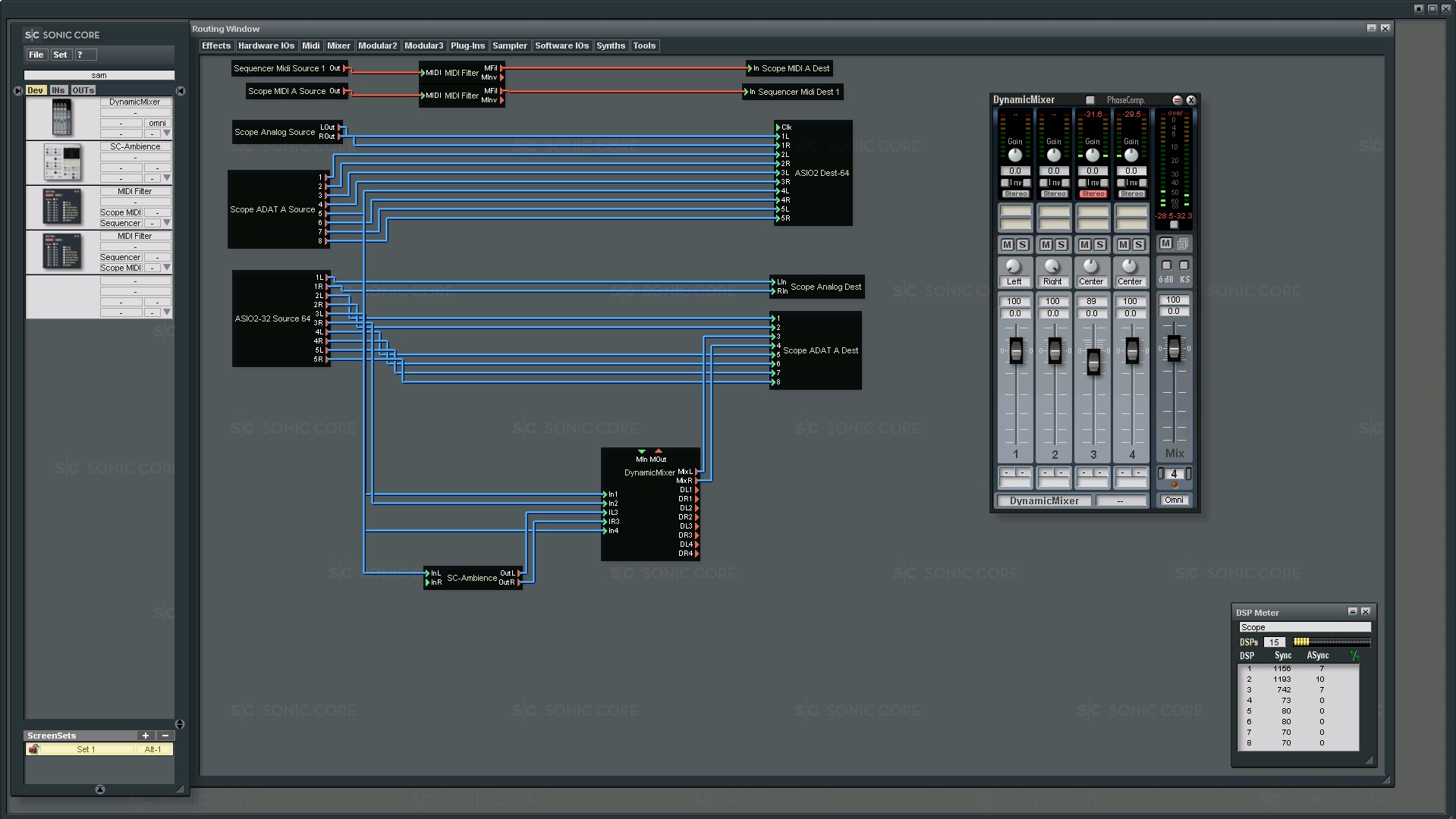Open the Effects menu in Routing Window
Image resolution: width=1456 pixels, height=819 pixels.
click(x=216, y=46)
